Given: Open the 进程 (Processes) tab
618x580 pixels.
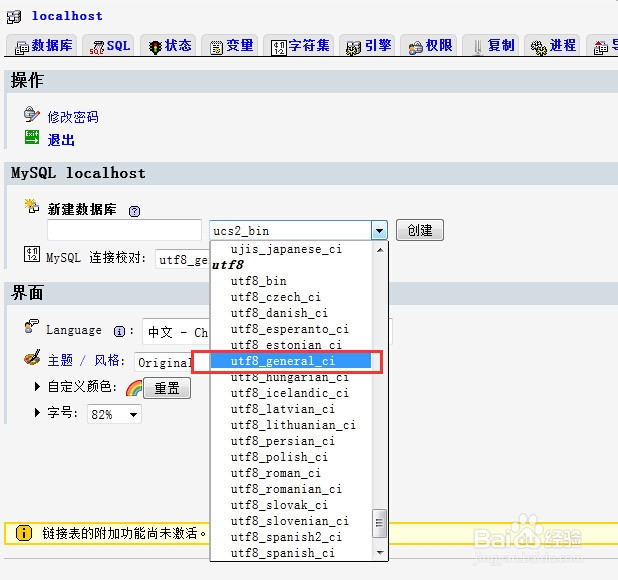Looking at the screenshot, I should [552, 46].
